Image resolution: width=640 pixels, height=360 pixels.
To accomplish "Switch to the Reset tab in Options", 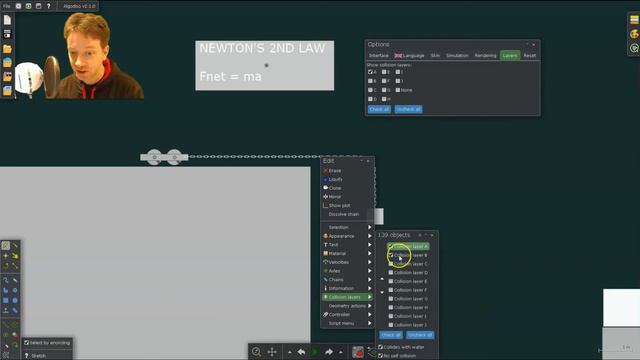I will [x=530, y=56].
